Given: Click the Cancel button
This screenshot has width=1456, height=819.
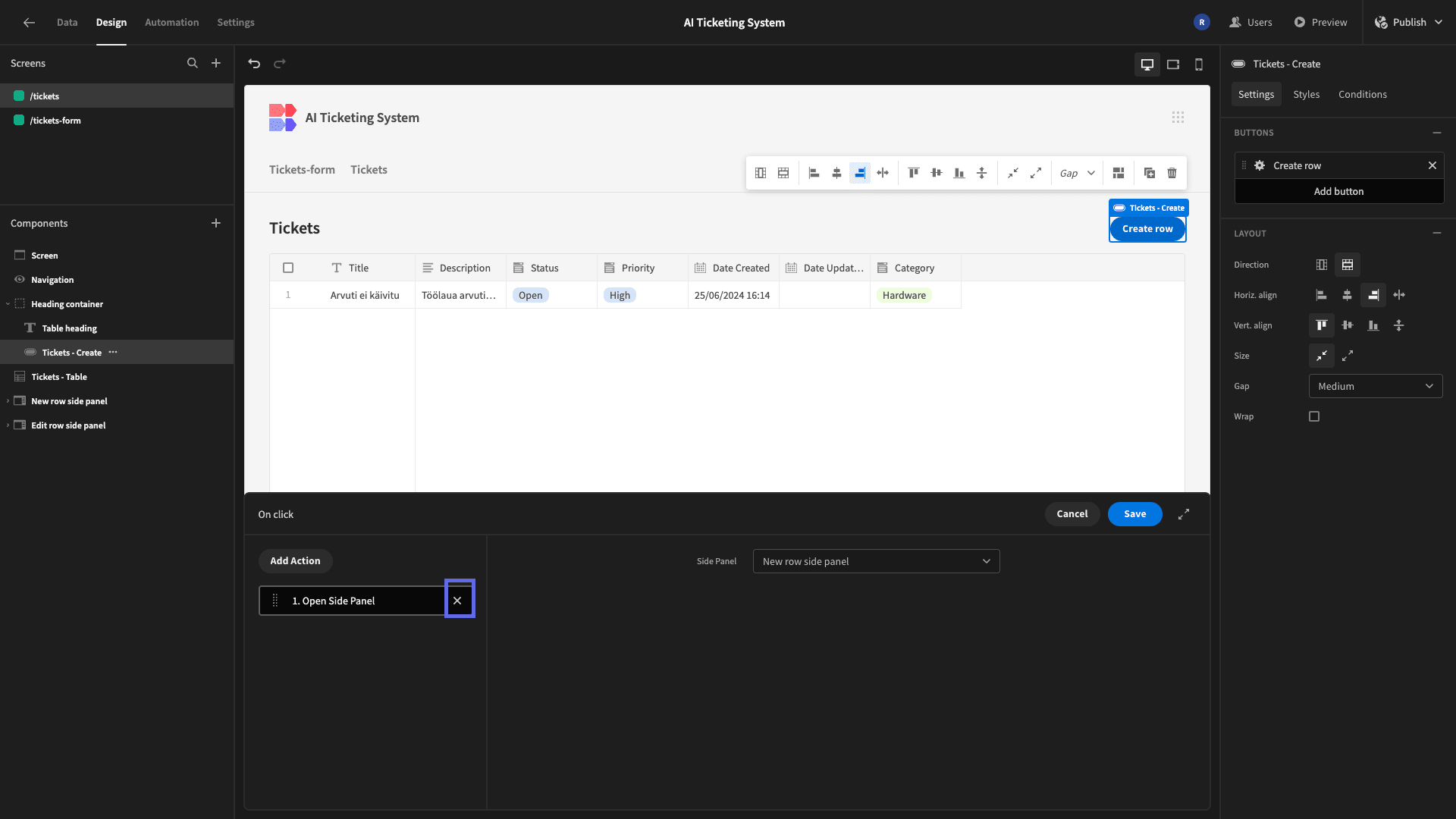Looking at the screenshot, I should (x=1072, y=515).
